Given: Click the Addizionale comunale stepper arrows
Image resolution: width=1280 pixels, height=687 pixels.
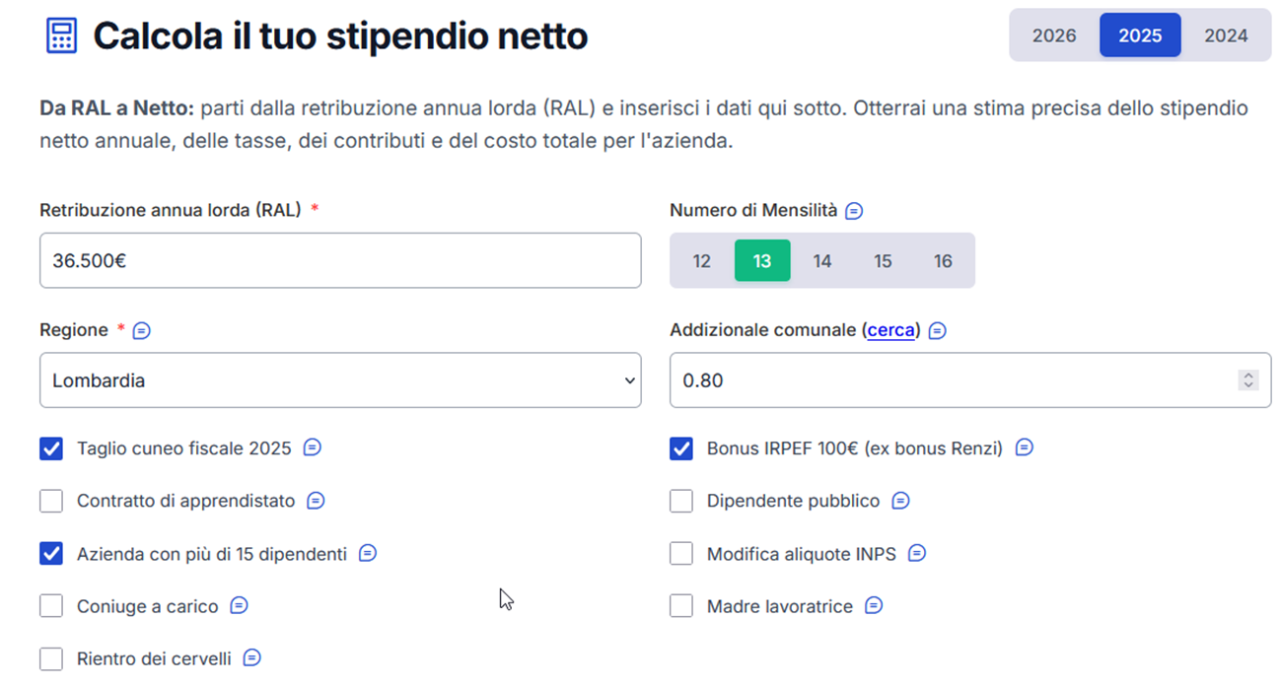Looking at the screenshot, I should click(x=1247, y=380).
